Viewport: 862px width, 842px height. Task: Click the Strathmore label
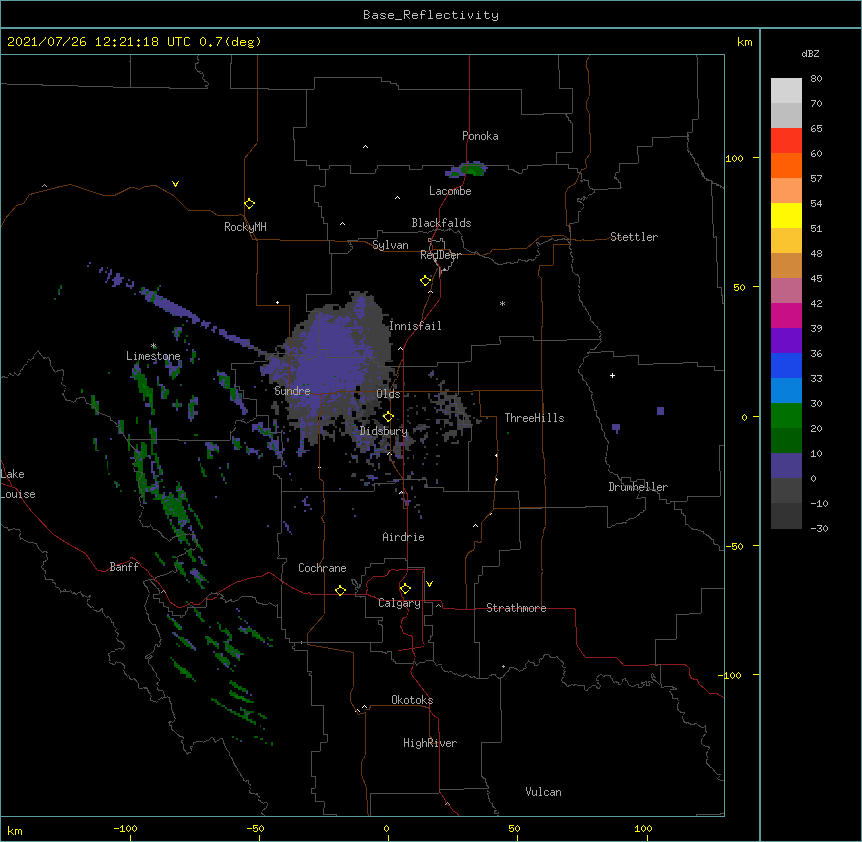(x=516, y=608)
